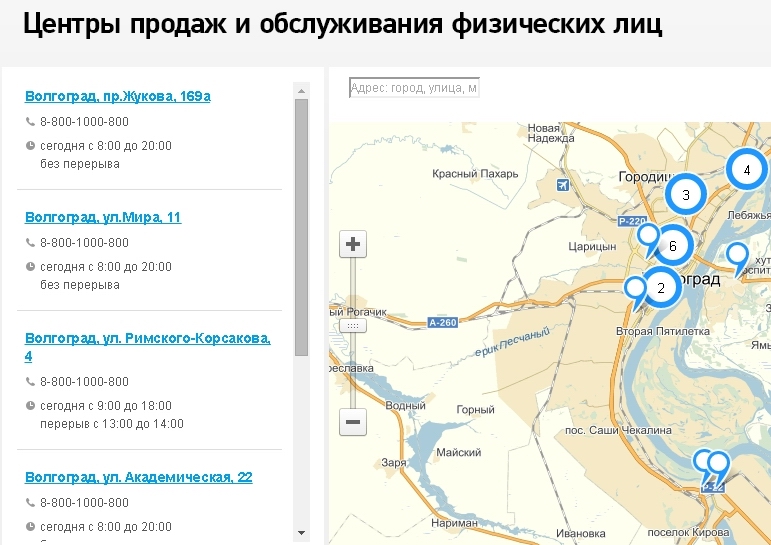
Task: Click the map zoom out minus button
Action: (353, 422)
